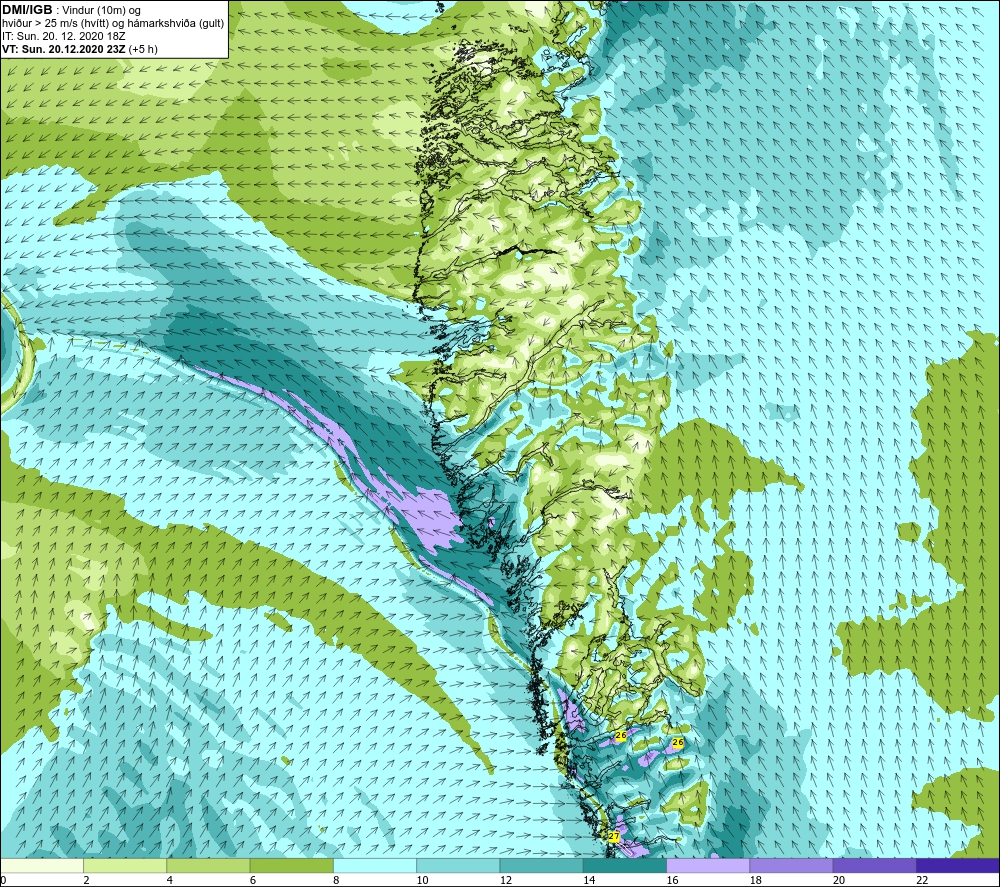Click the eastern yellow 26 gust marker

click(x=678, y=742)
